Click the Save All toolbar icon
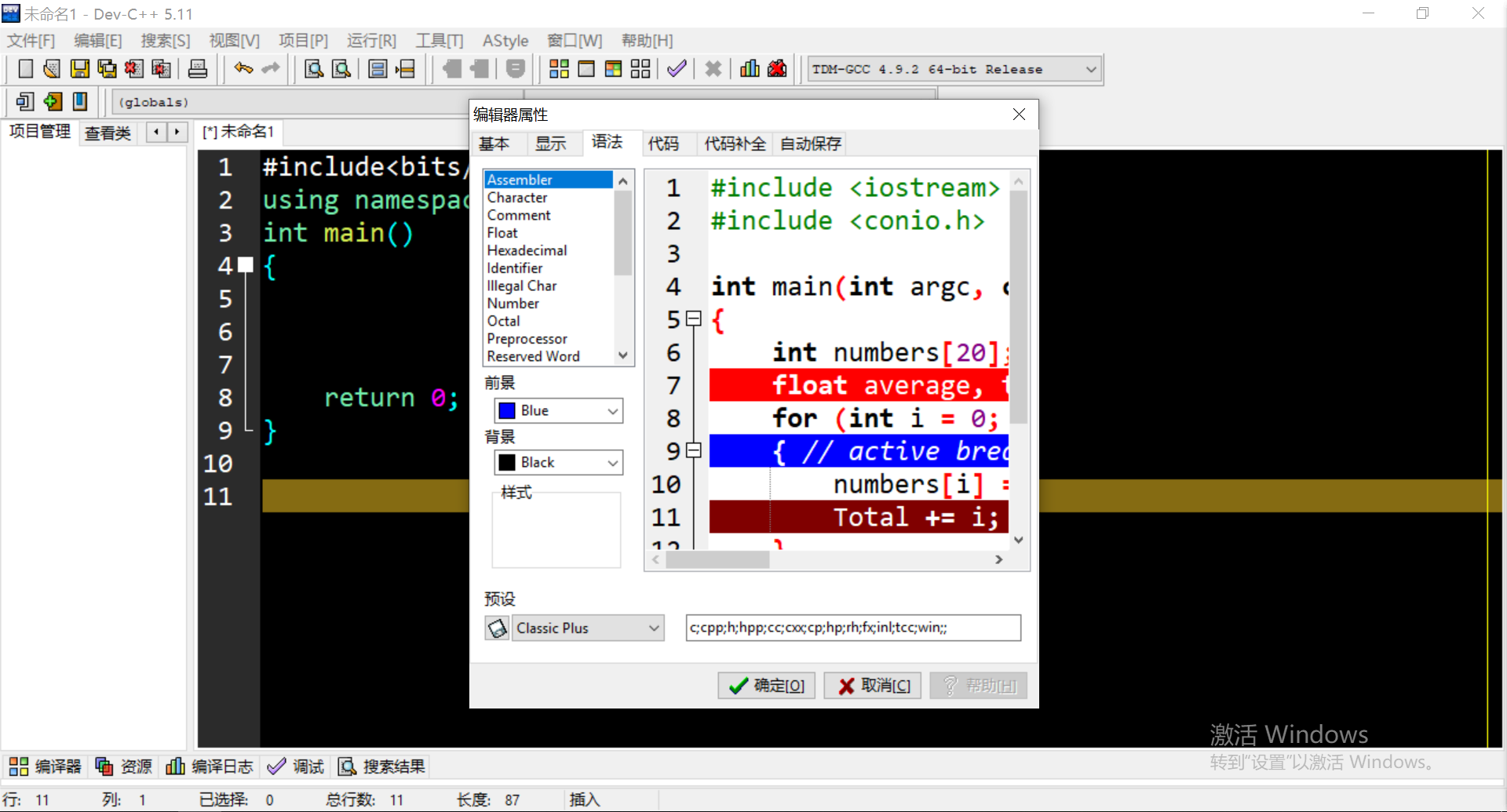Viewport: 1507px width, 812px height. coord(107,69)
